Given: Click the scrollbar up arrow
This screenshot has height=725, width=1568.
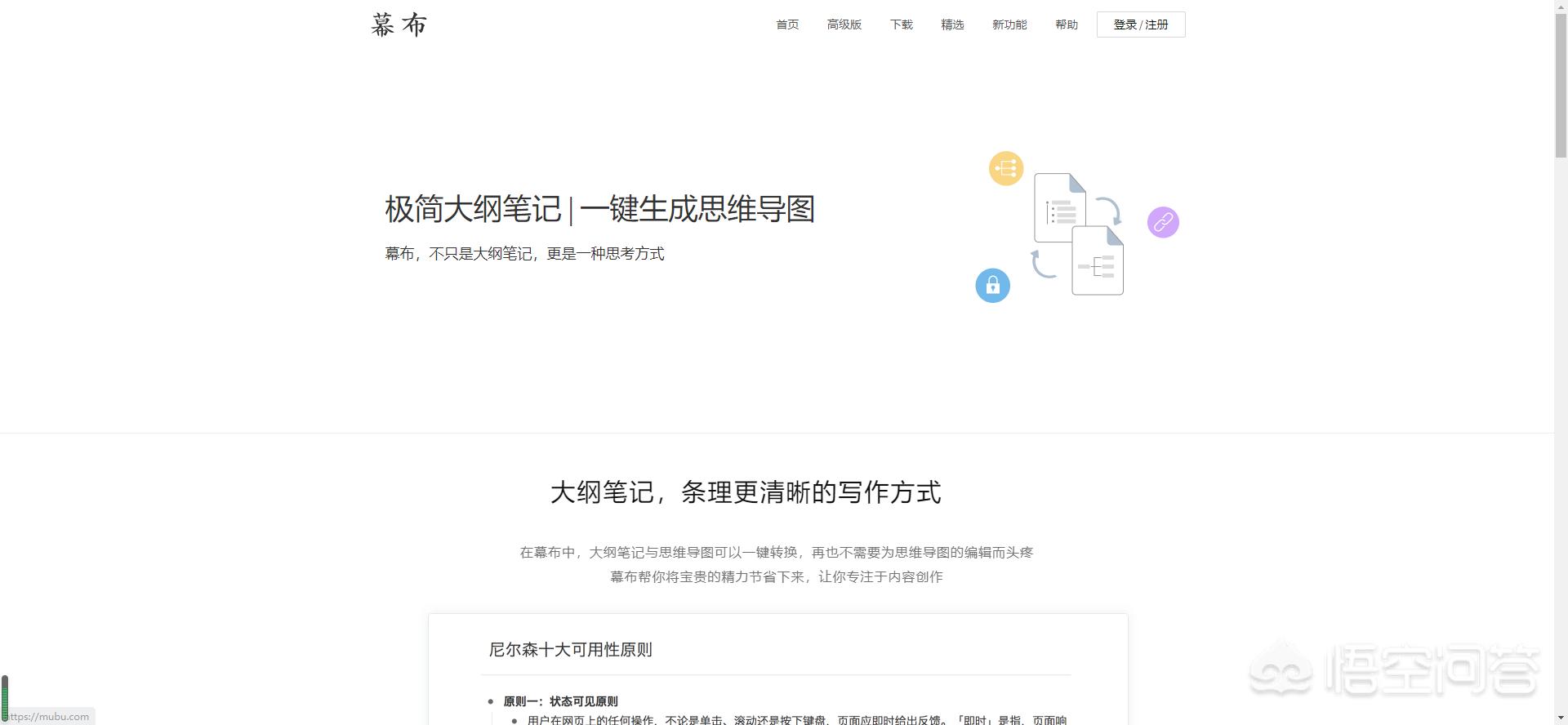Looking at the screenshot, I should 1561,6.
